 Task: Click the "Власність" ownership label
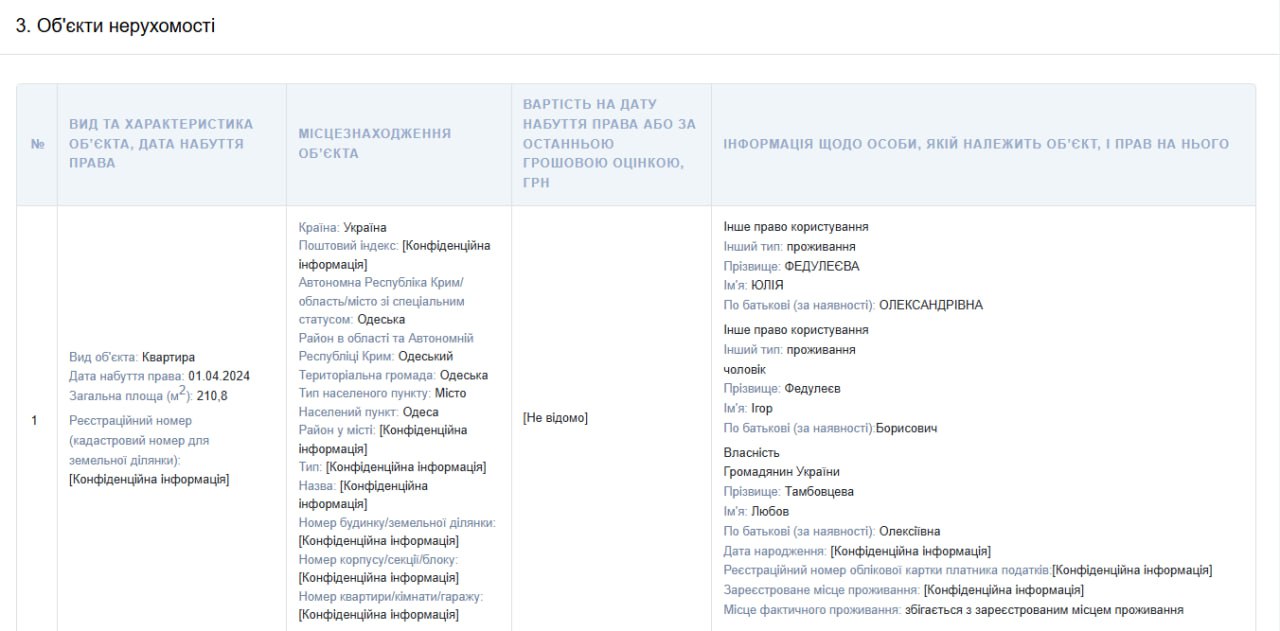coord(751,453)
